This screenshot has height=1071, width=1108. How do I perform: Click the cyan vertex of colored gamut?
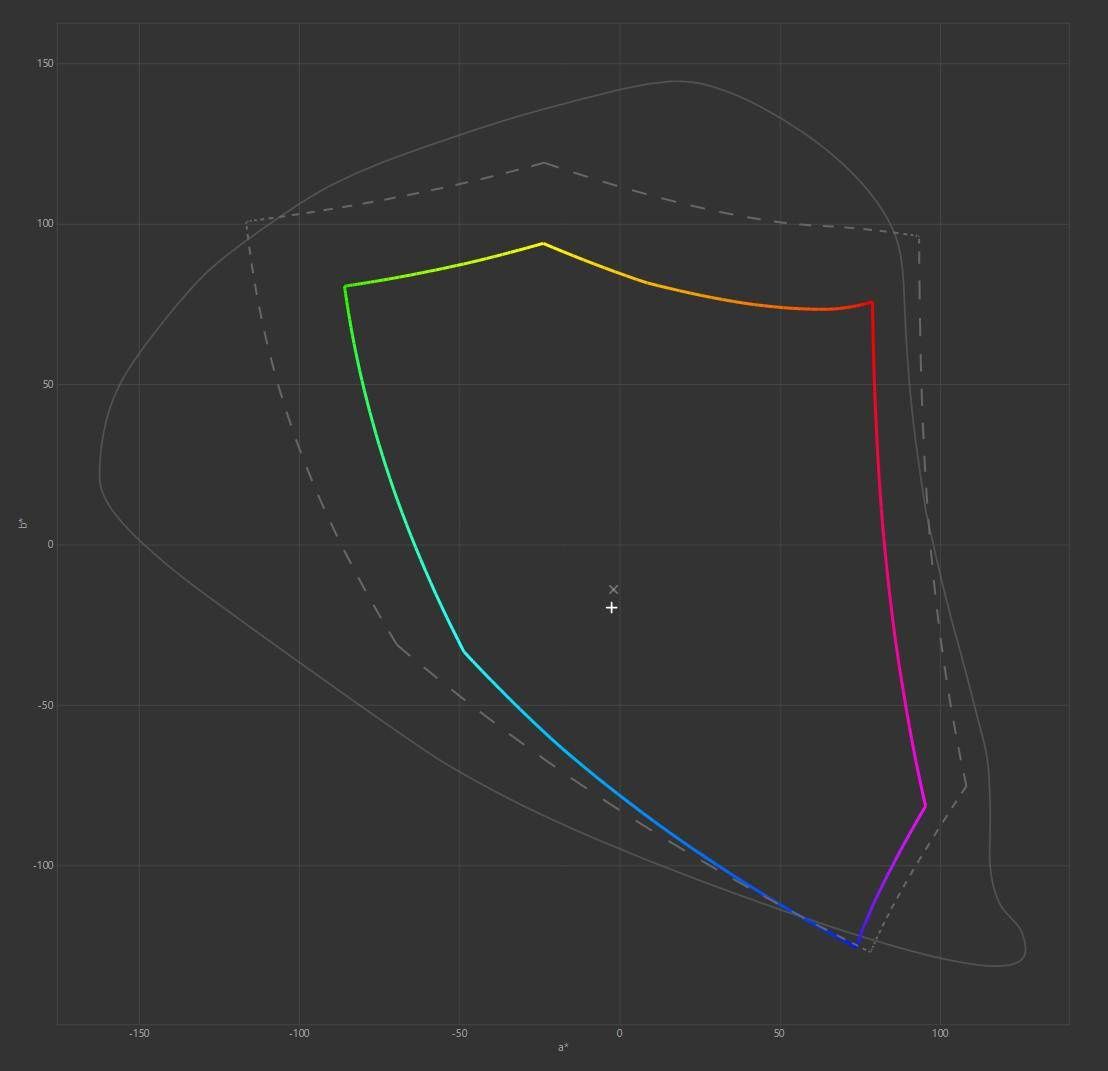464,651
